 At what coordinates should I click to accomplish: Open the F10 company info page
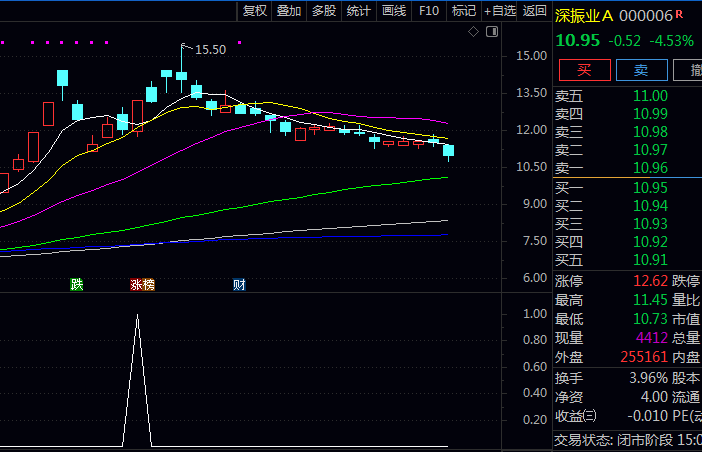429,10
